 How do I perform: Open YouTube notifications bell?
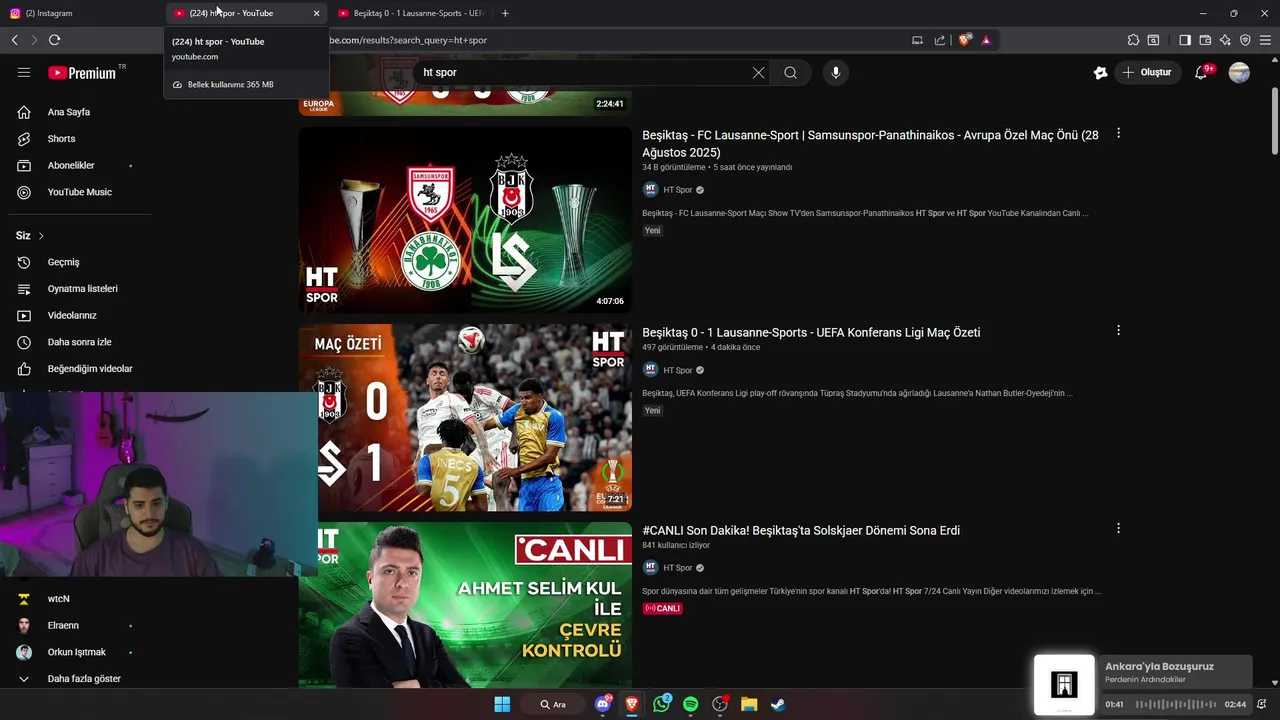pyautogui.click(x=1202, y=72)
